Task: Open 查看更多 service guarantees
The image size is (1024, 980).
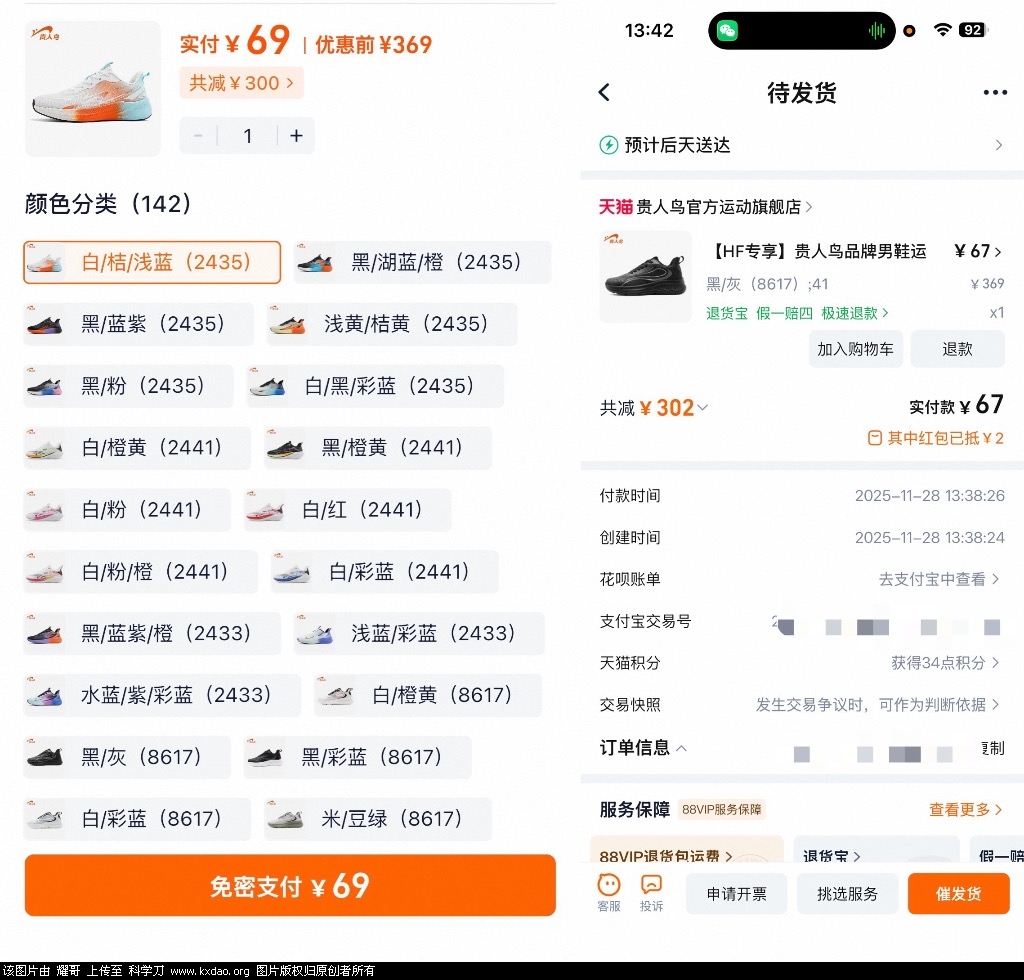Action: [x=965, y=809]
